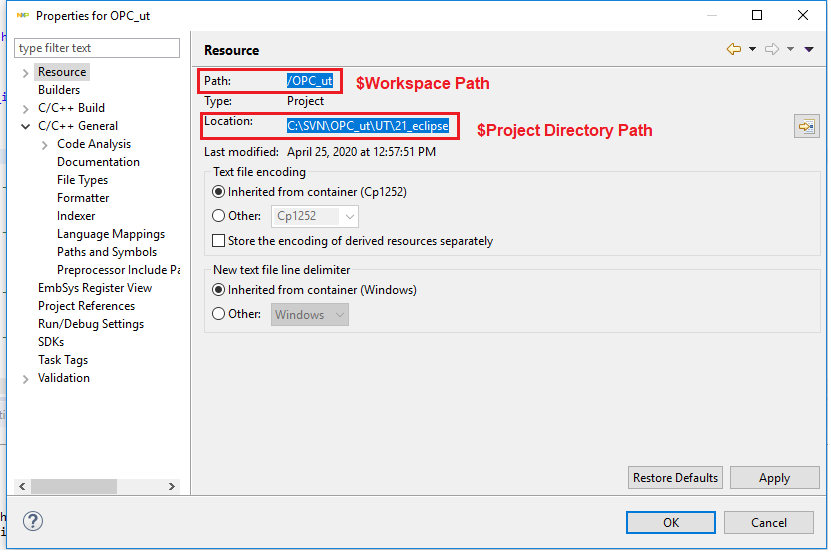The image size is (831, 552).
Task: Click the help question mark icon
Action: (x=32, y=521)
